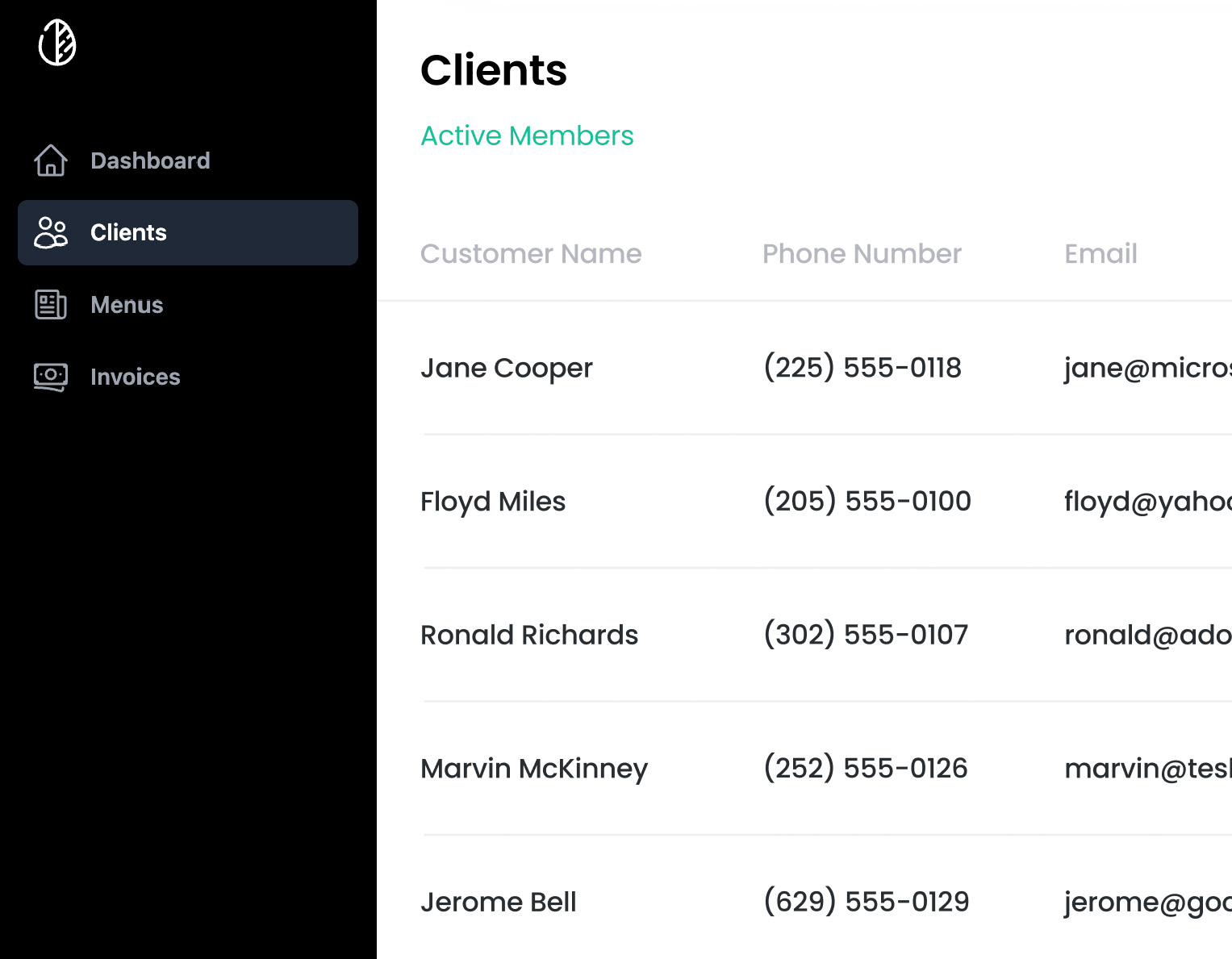Click the Email column header
This screenshot has width=1232, height=959.
pos(1100,254)
